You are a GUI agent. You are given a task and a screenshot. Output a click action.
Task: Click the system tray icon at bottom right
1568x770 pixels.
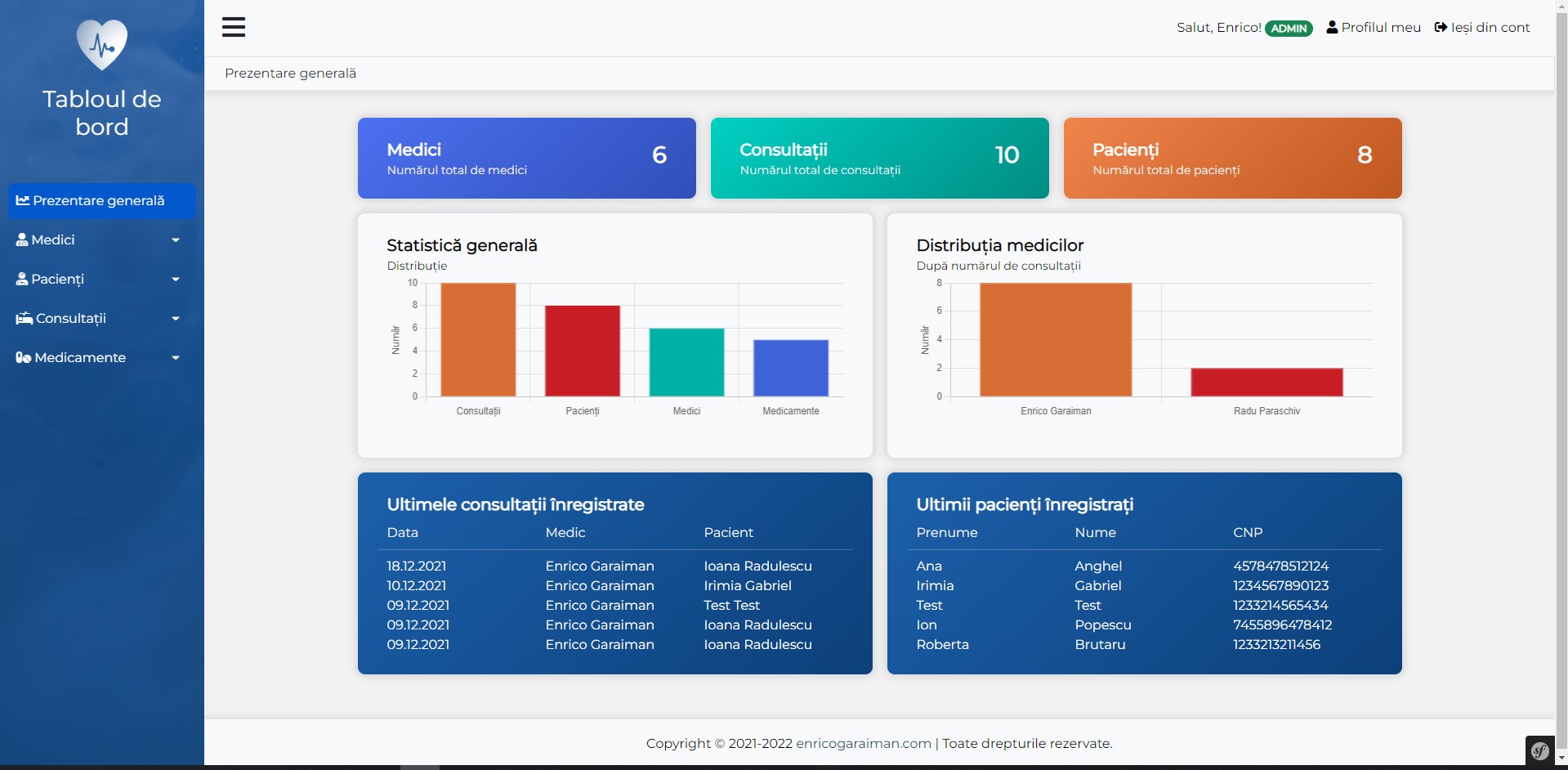click(1539, 750)
